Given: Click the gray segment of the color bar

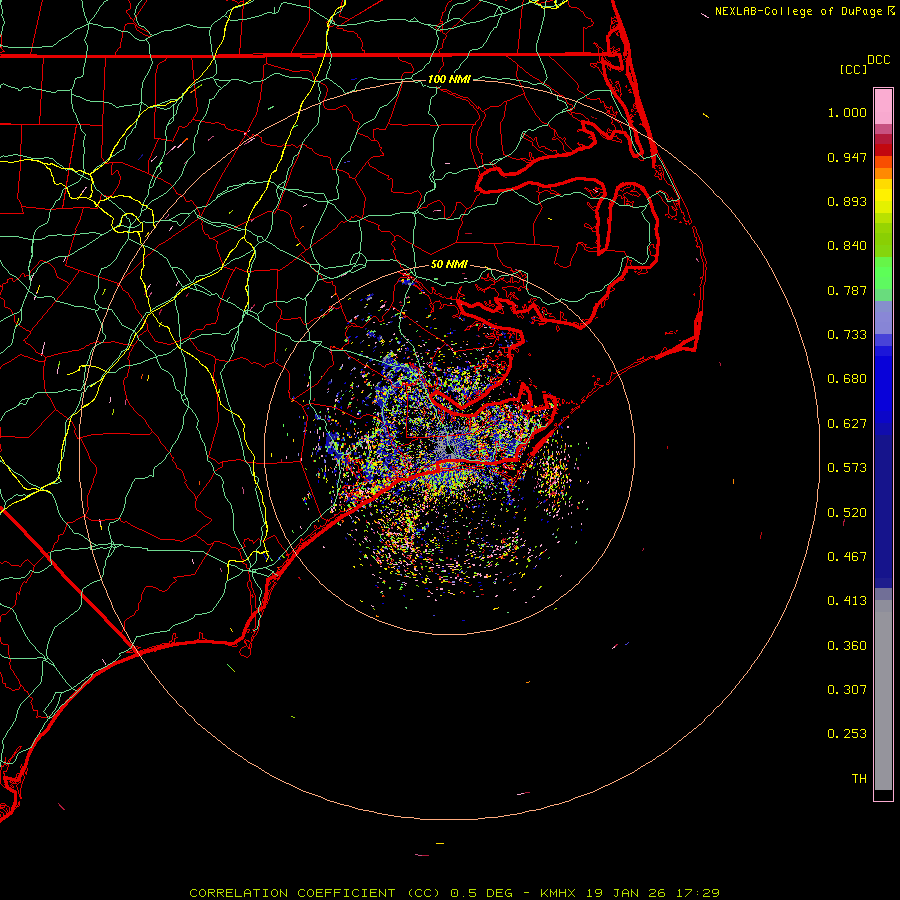Looking at the screenshot, I should point(883,695).
